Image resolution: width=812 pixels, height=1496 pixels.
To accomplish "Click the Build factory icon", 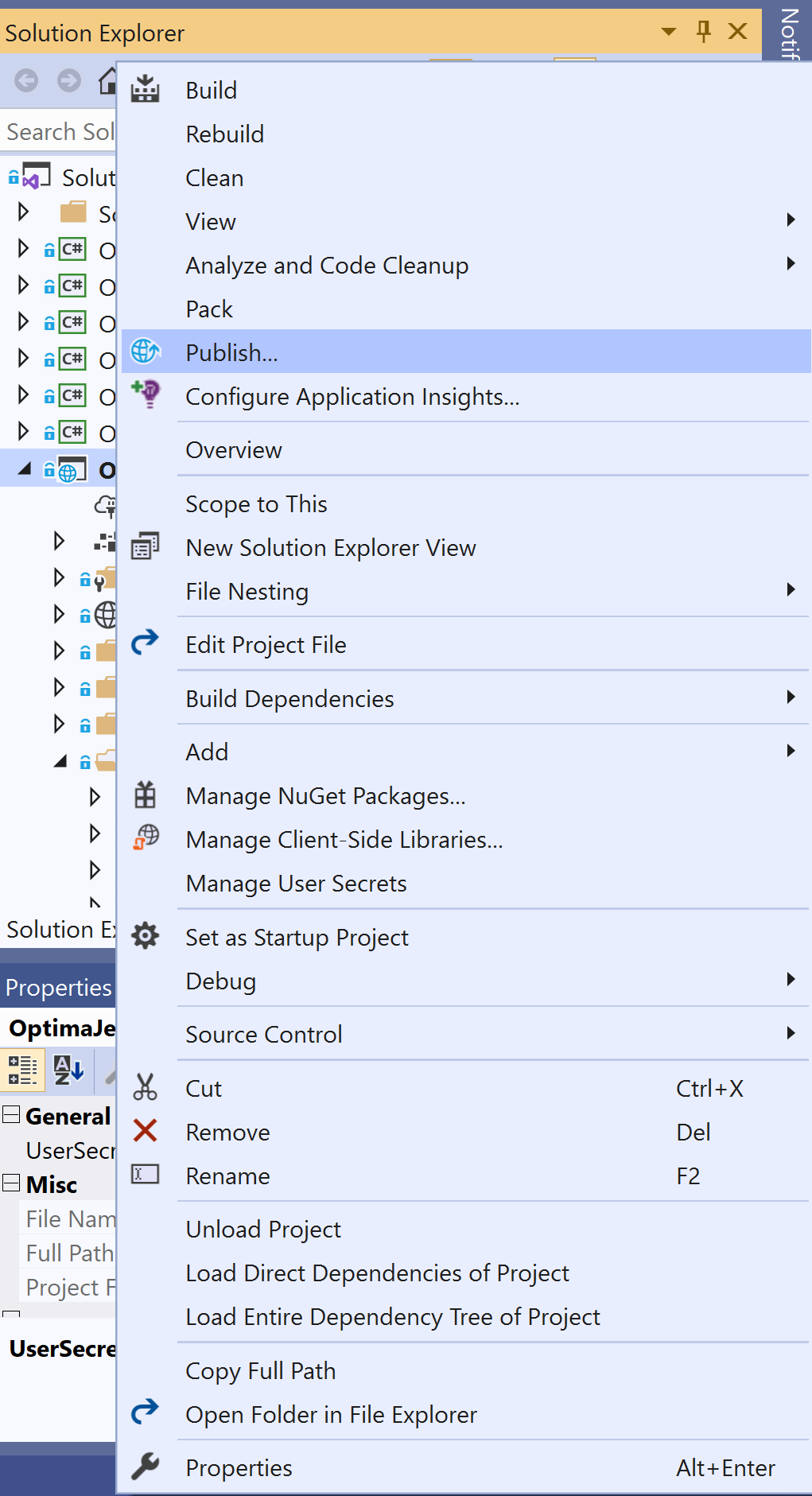I will click(145, 89).
